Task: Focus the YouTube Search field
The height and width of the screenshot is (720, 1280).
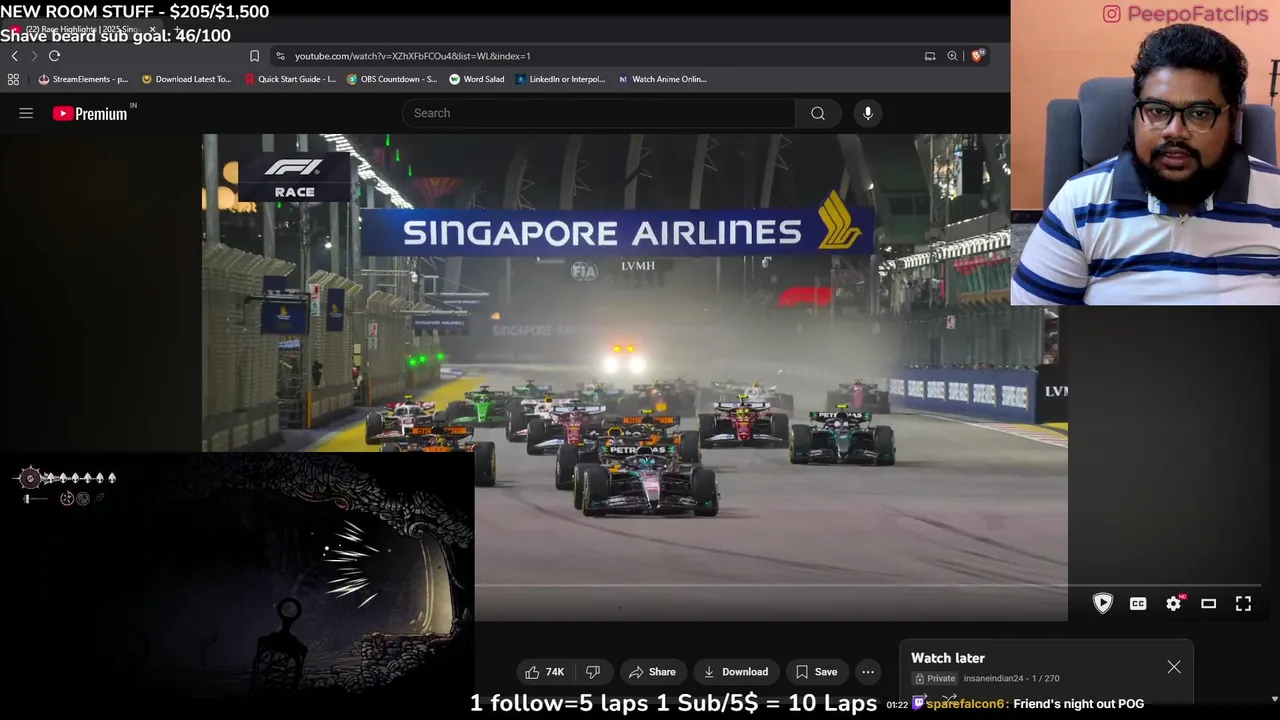Action: coord(598,113)
